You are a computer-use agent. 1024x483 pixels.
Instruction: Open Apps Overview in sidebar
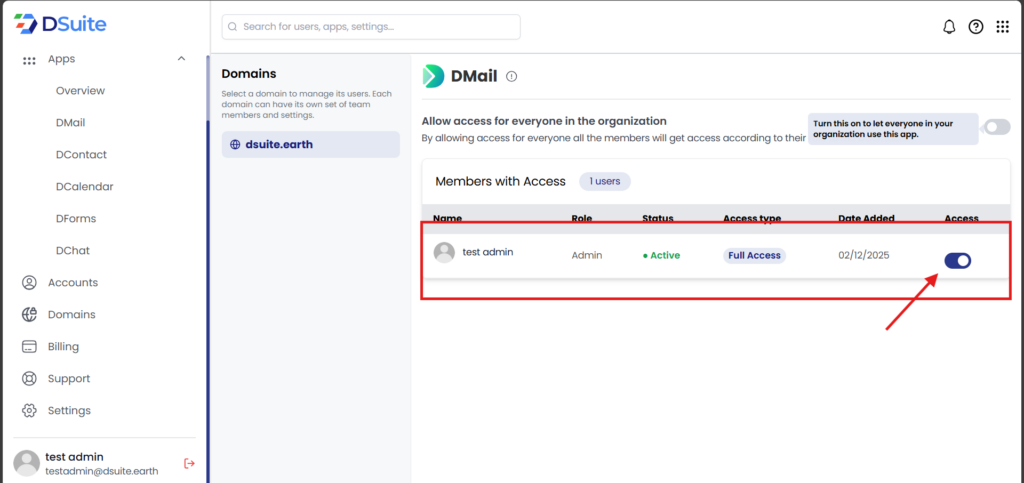[80, 91]
